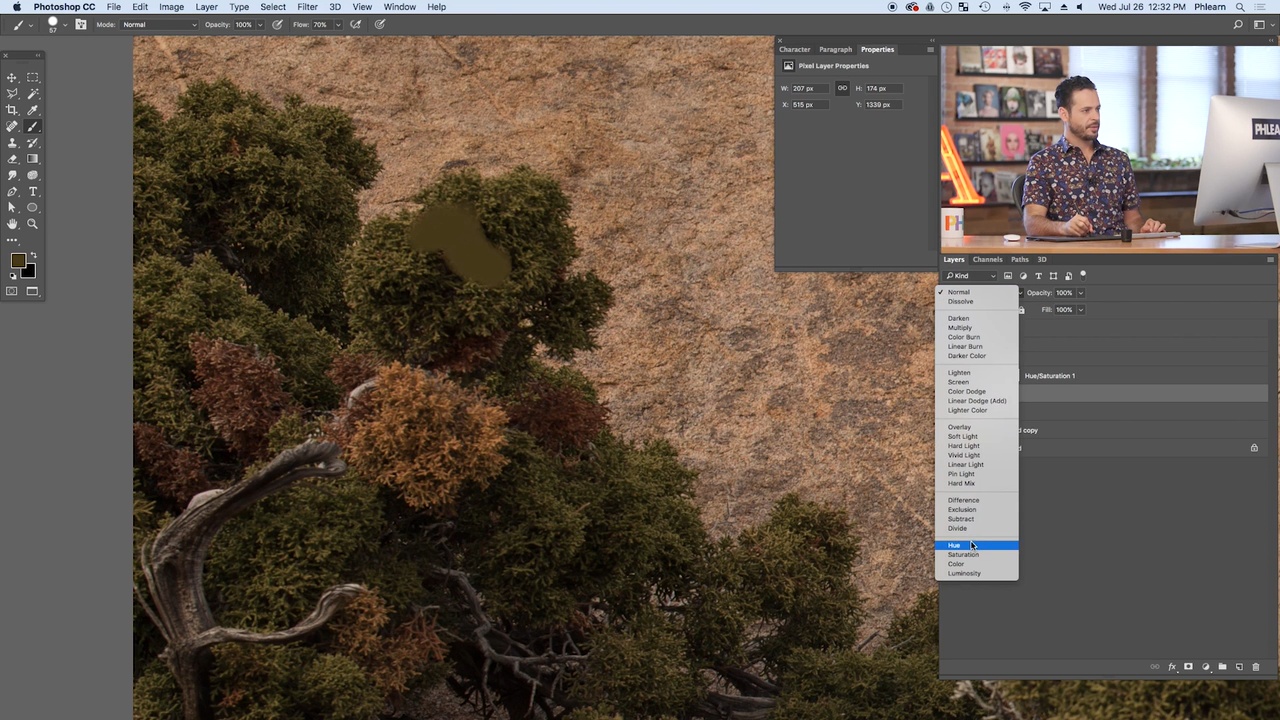Choose Luminosity blend mode

(977, 573)
